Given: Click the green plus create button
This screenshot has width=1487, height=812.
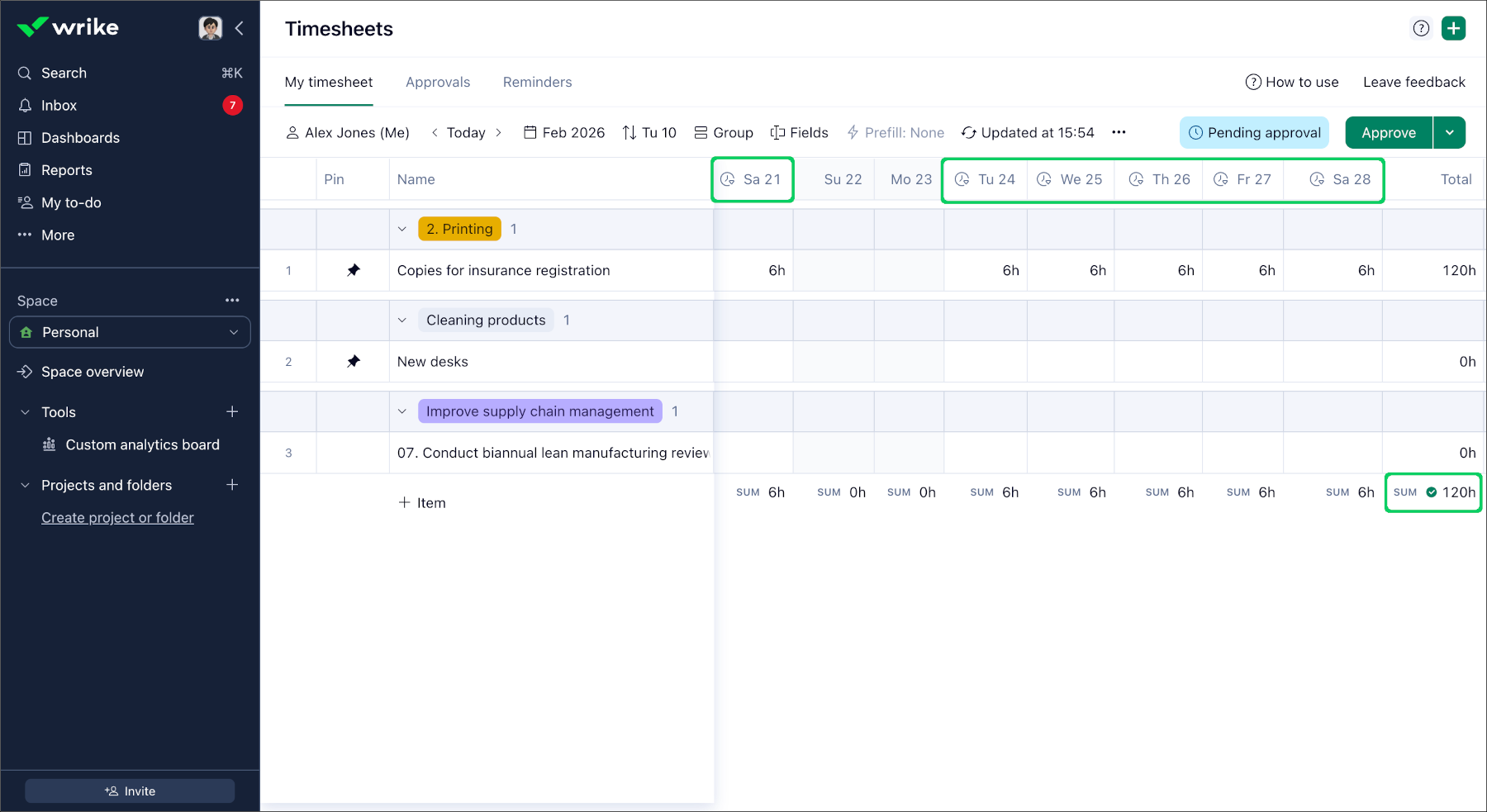Looking at the screenshot, I should coord(1453,28).
